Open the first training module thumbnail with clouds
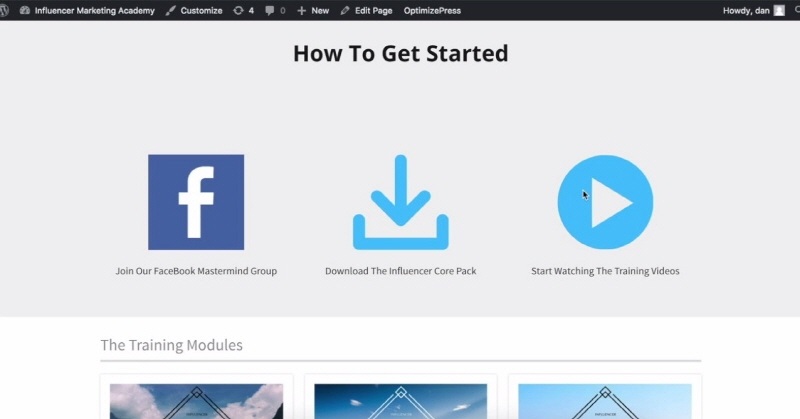 point(196,401)
